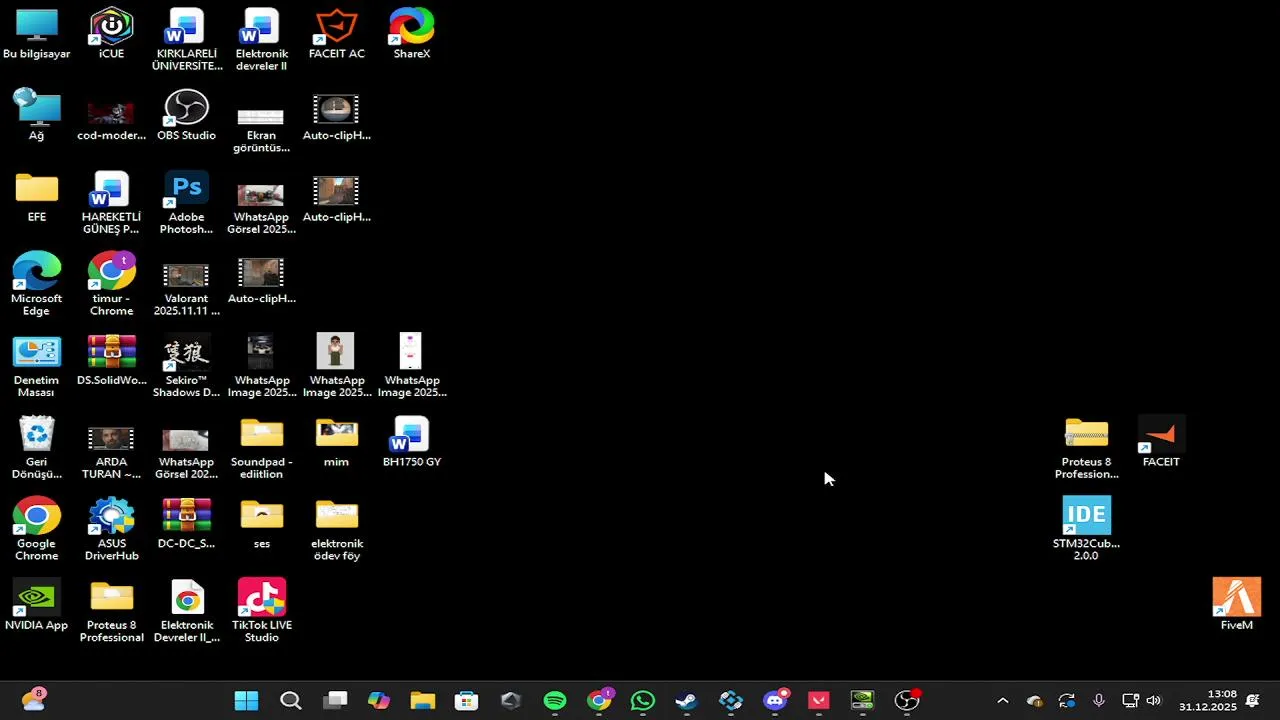This screenshot has height=720, width=1280.
Task: Open volume control in system tray
Action: 1154,701
